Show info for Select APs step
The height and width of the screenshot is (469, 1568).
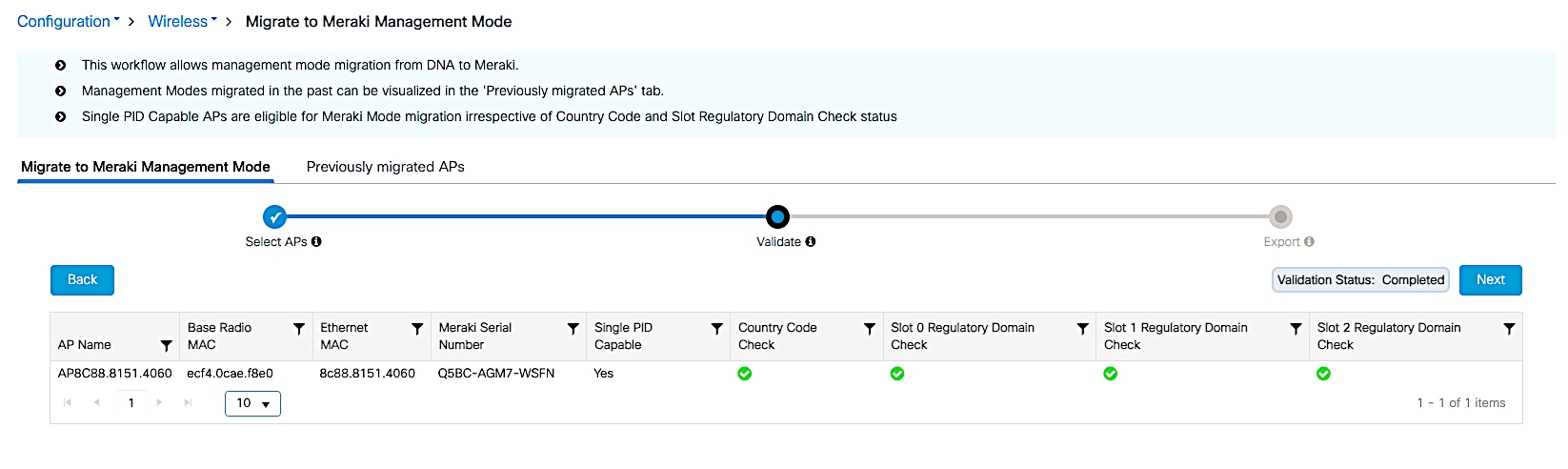(x=316, y=242)
